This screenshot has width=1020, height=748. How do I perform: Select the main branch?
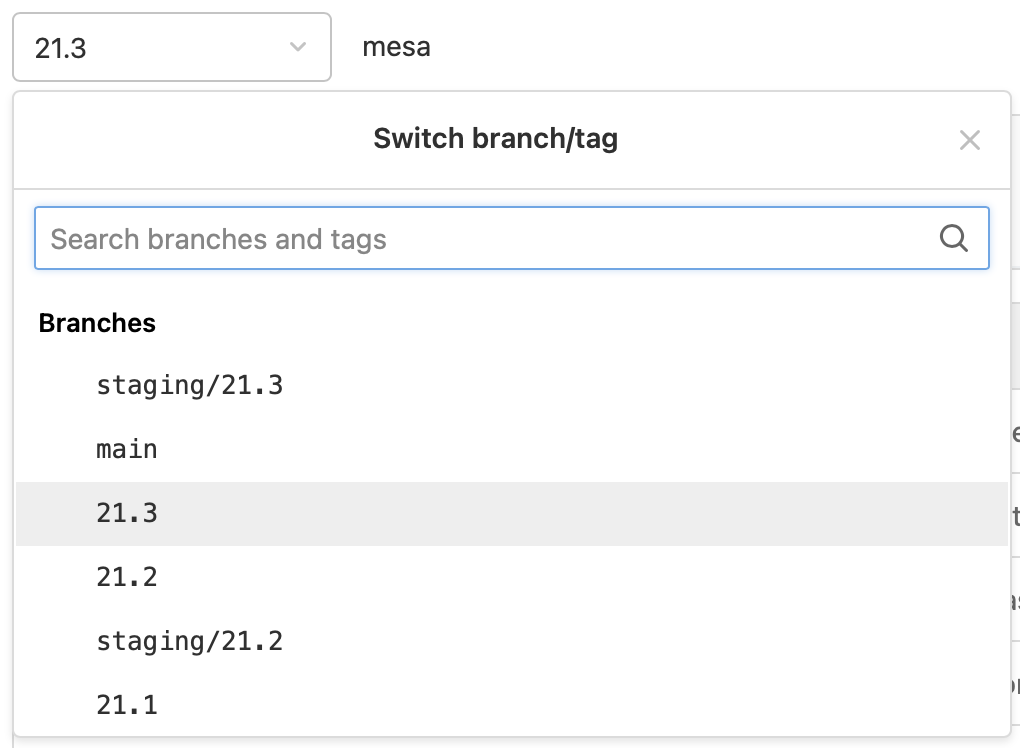127,449
